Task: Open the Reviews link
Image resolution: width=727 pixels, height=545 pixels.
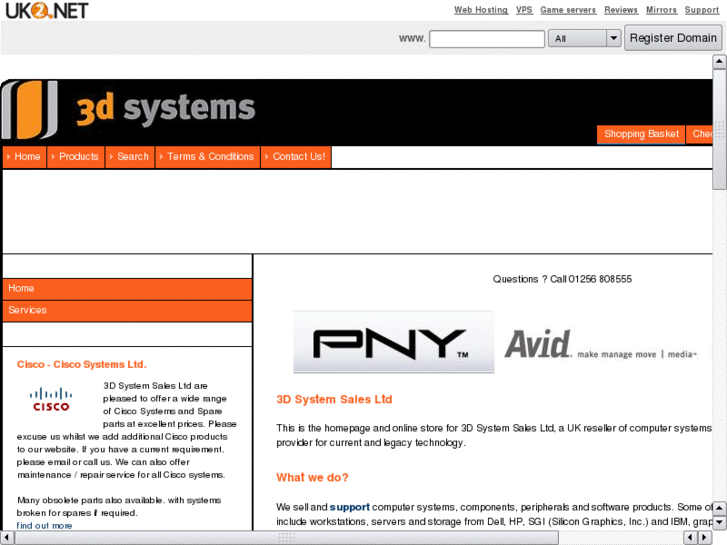Action: 621,10
